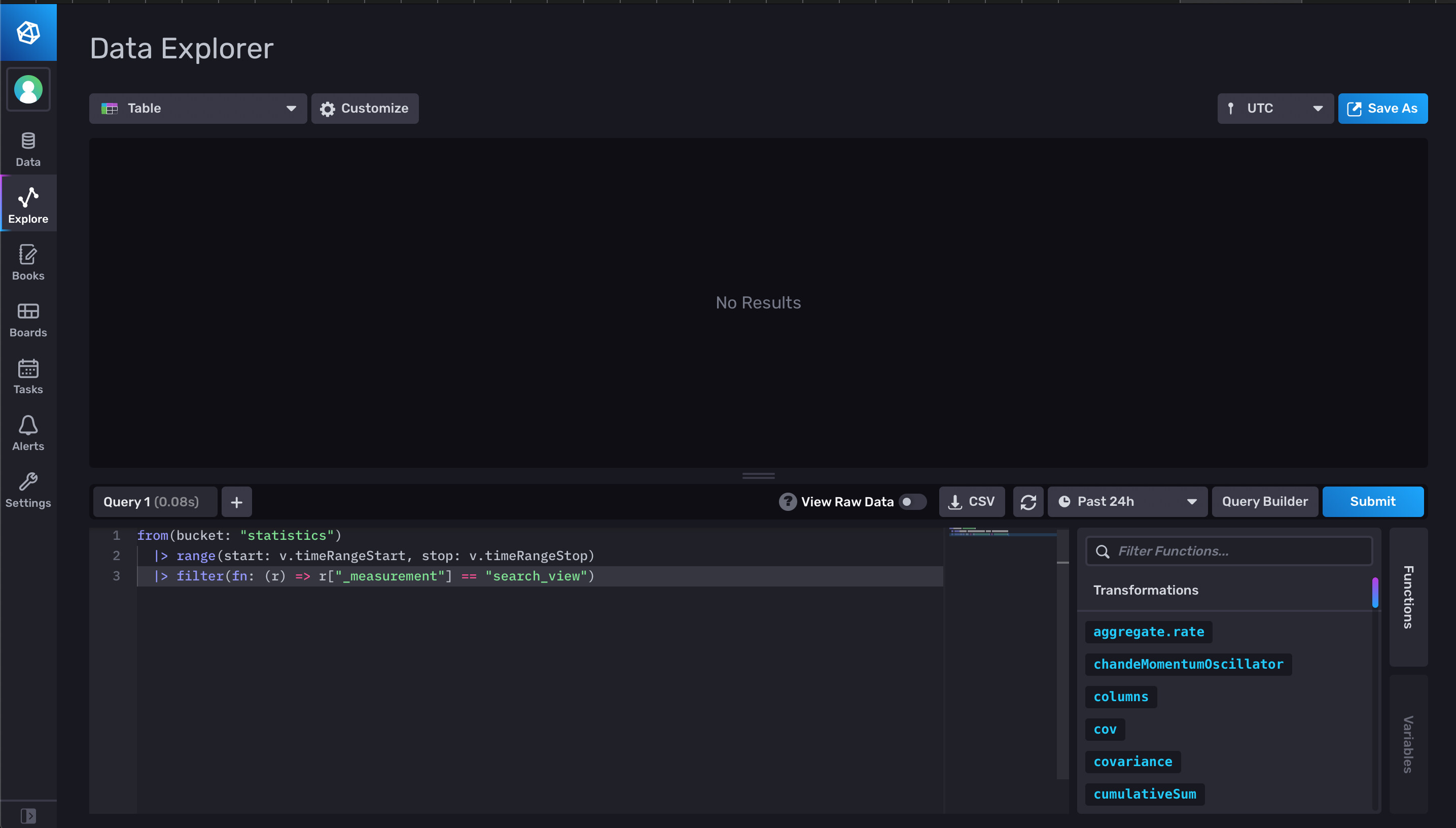The width and height of the screenshot is (1456, 828).
Task: Open the Tasks section
Action: point(28,375)
